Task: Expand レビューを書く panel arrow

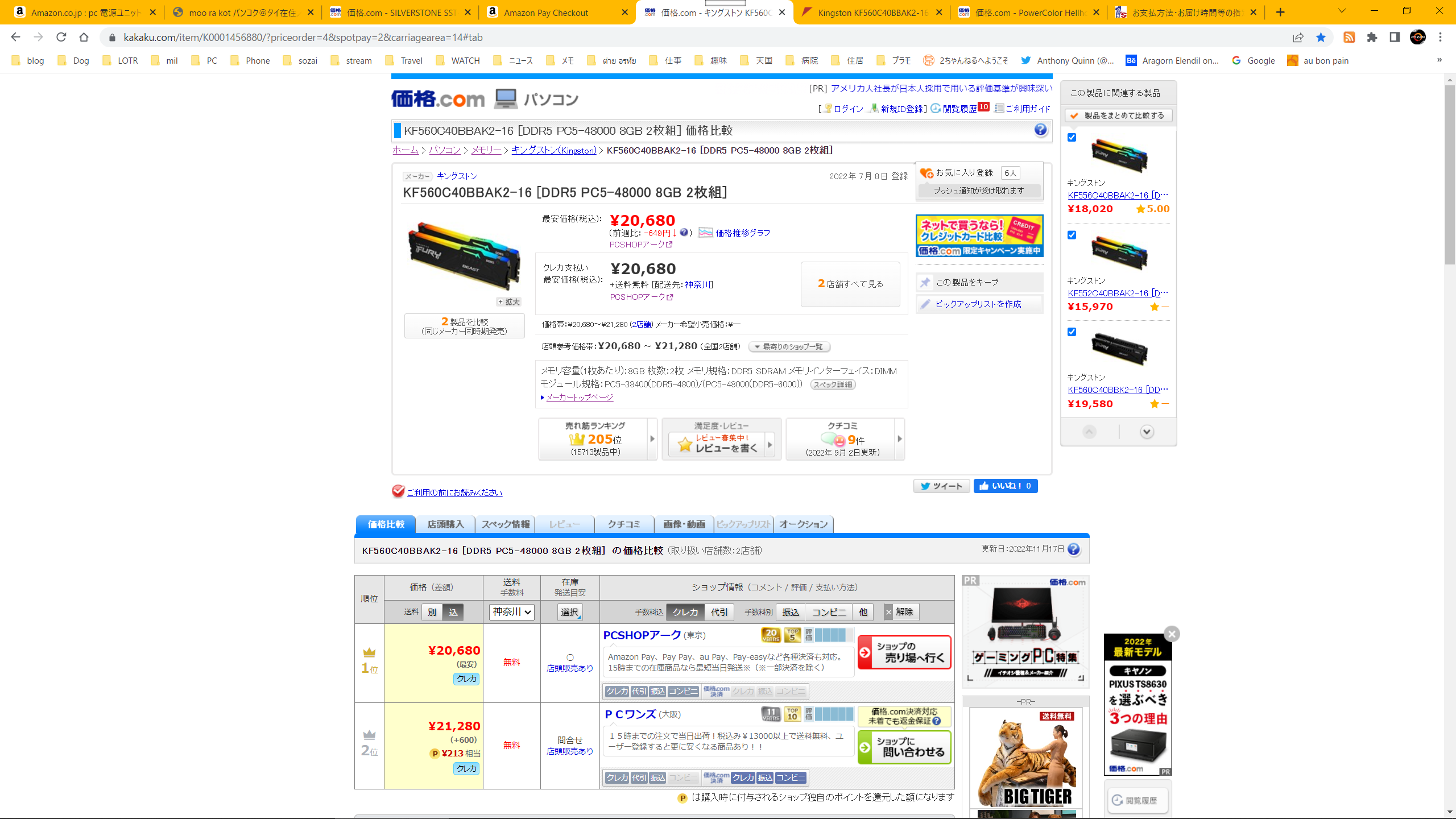Action: click(x=770, y=444)
